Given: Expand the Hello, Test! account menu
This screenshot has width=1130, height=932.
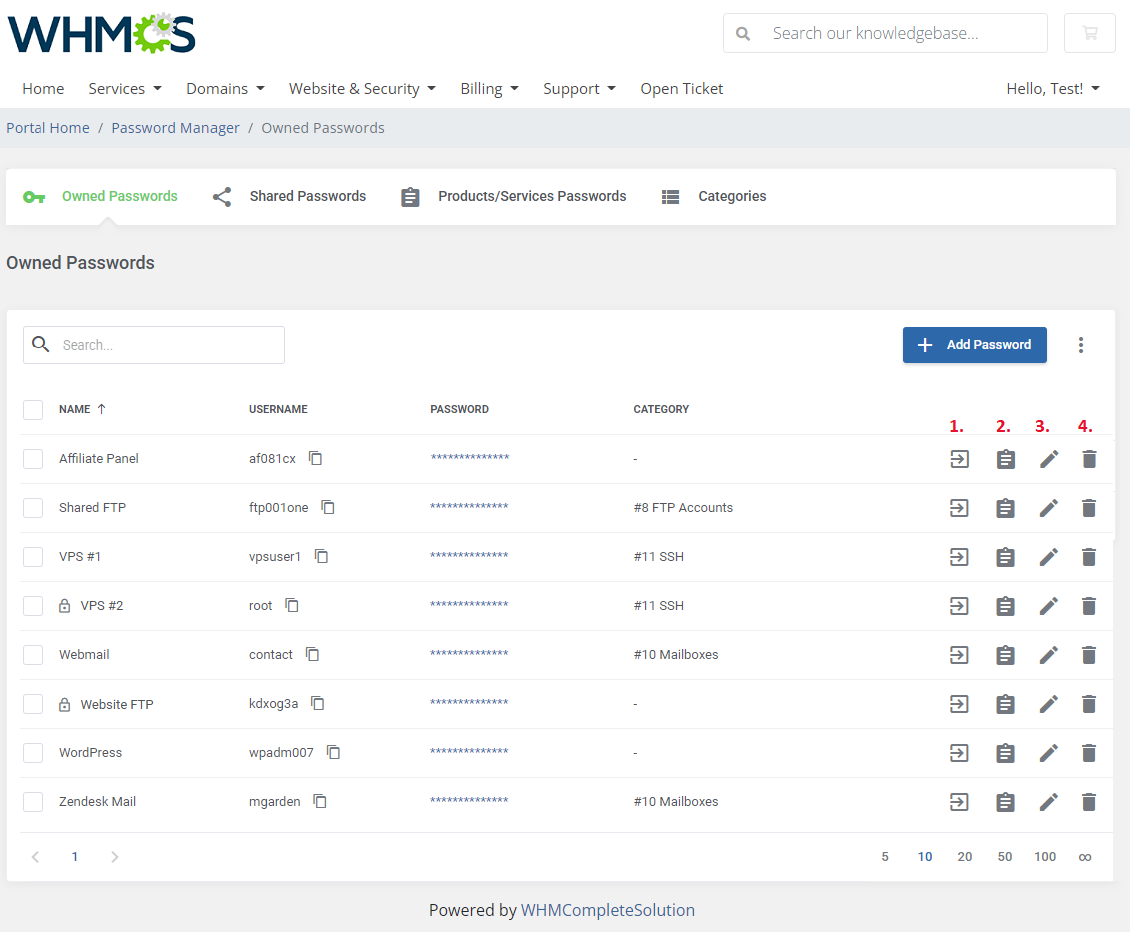Looking at the screenshot, I should point(1052,89).
